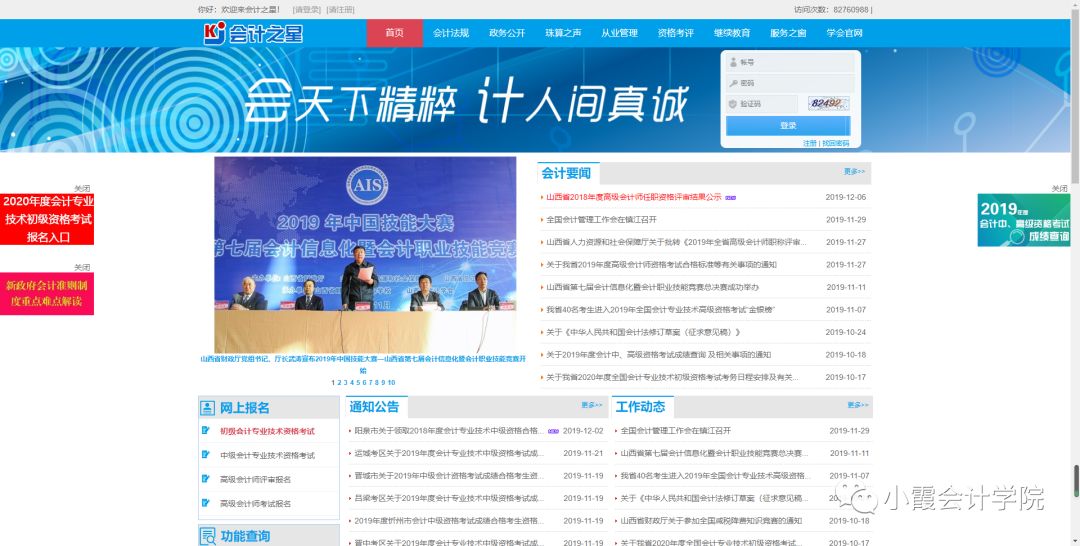
Task: Go to slide 10 in slideshow pager
Action: [x=391, y=382]
